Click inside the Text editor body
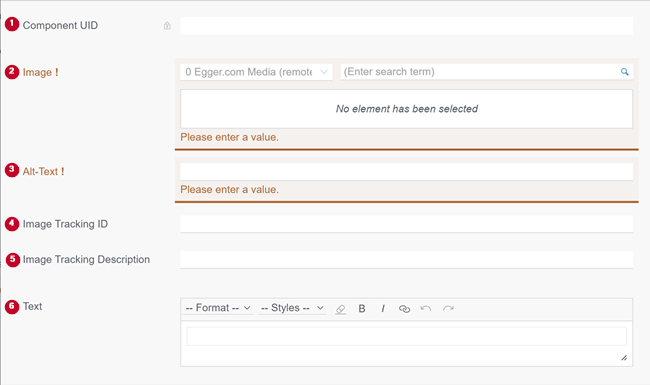The image size is (650, 385). 406,336
